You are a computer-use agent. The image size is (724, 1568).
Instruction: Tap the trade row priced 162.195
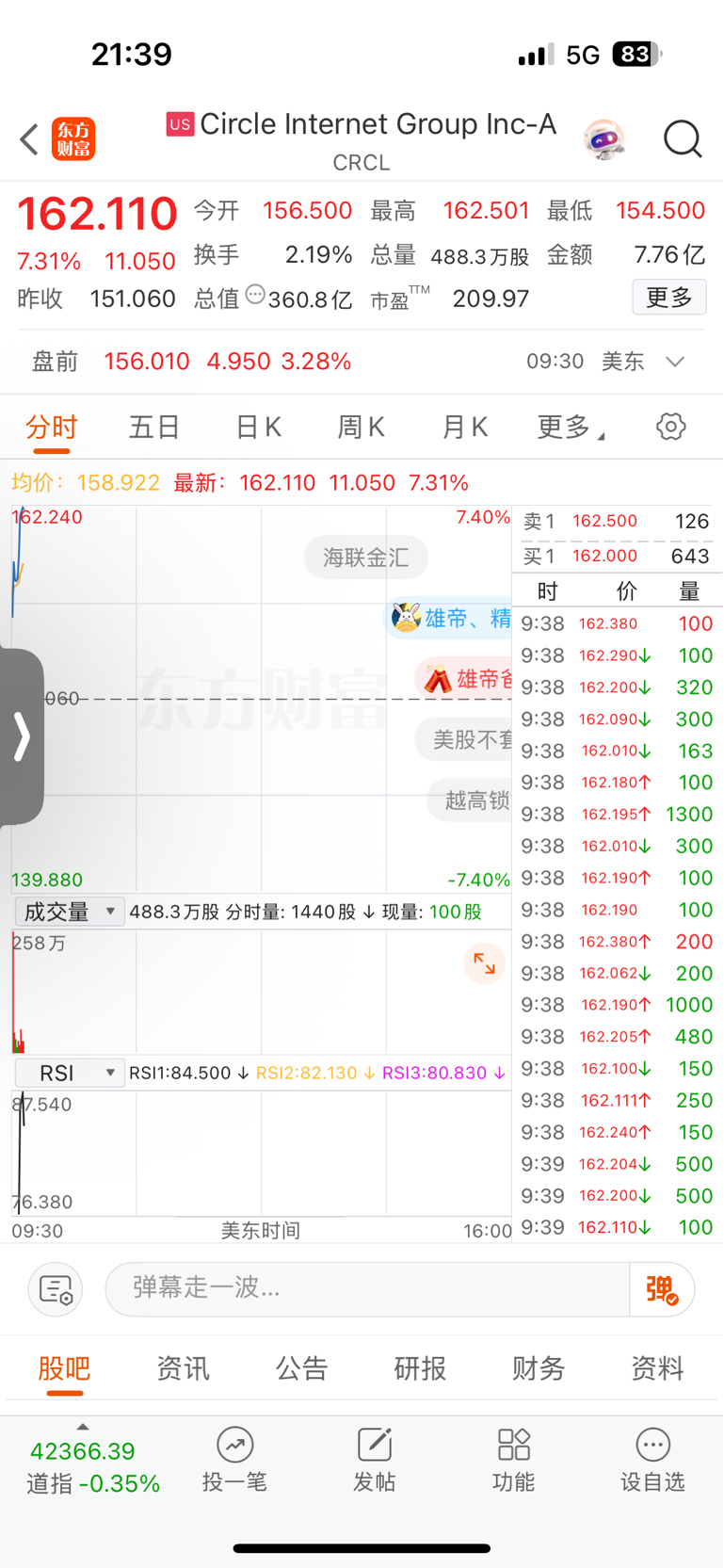coord(617,814)
